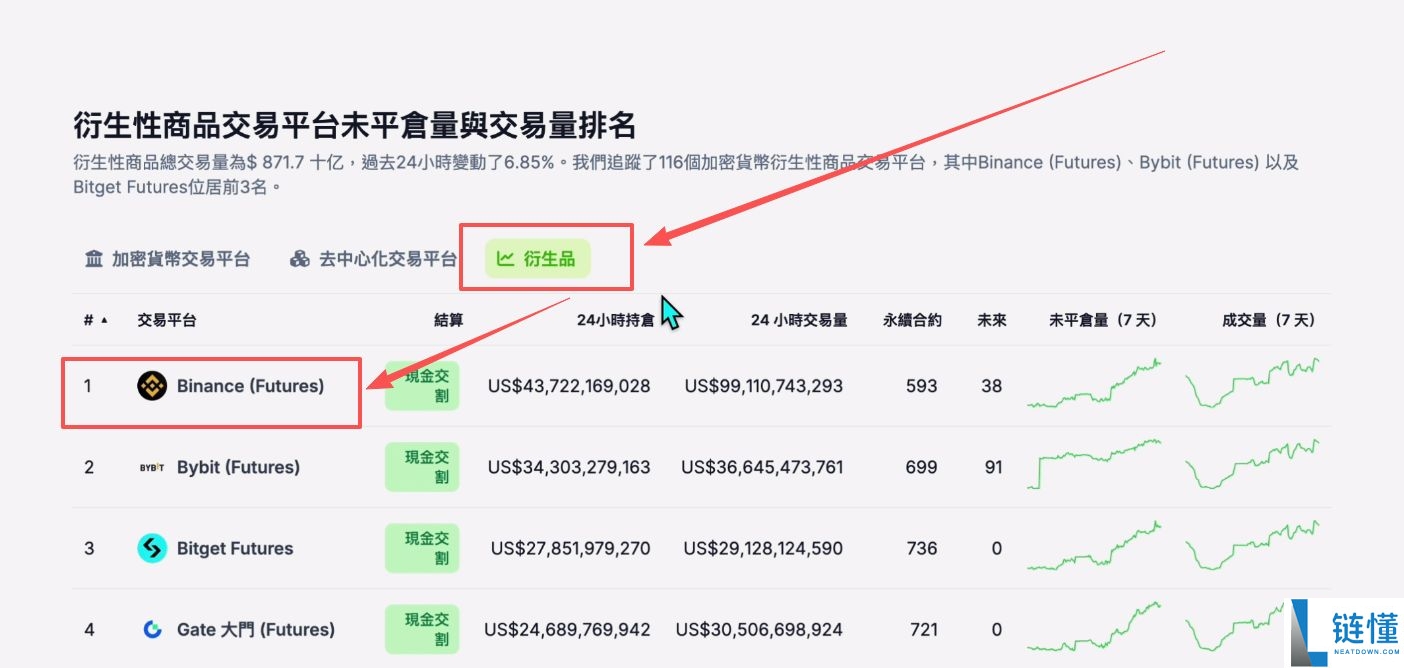Click Bybit futures count 91
The image size is (1404, 668).
992,467
